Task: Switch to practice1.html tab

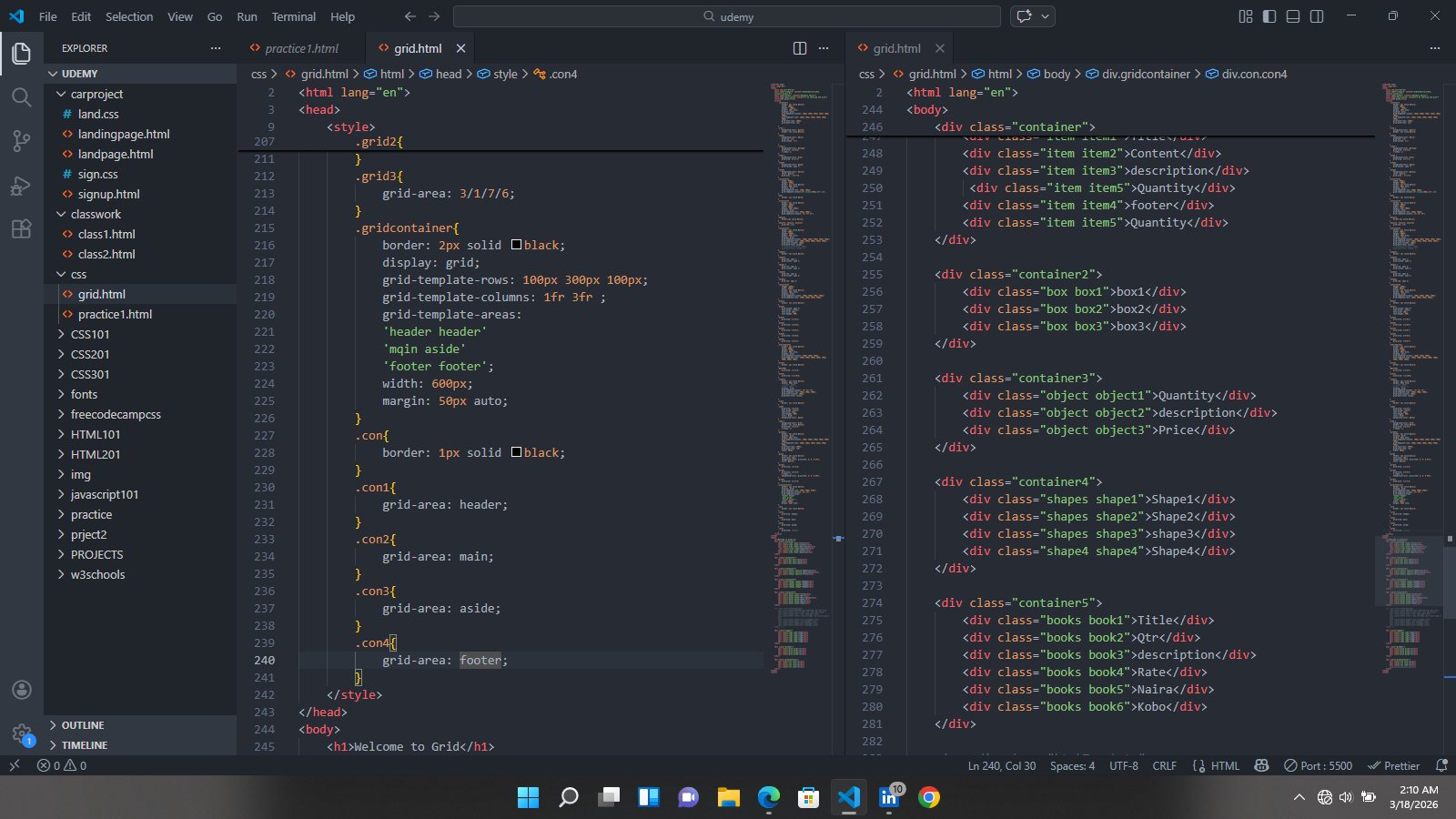Action: (301, 48)
